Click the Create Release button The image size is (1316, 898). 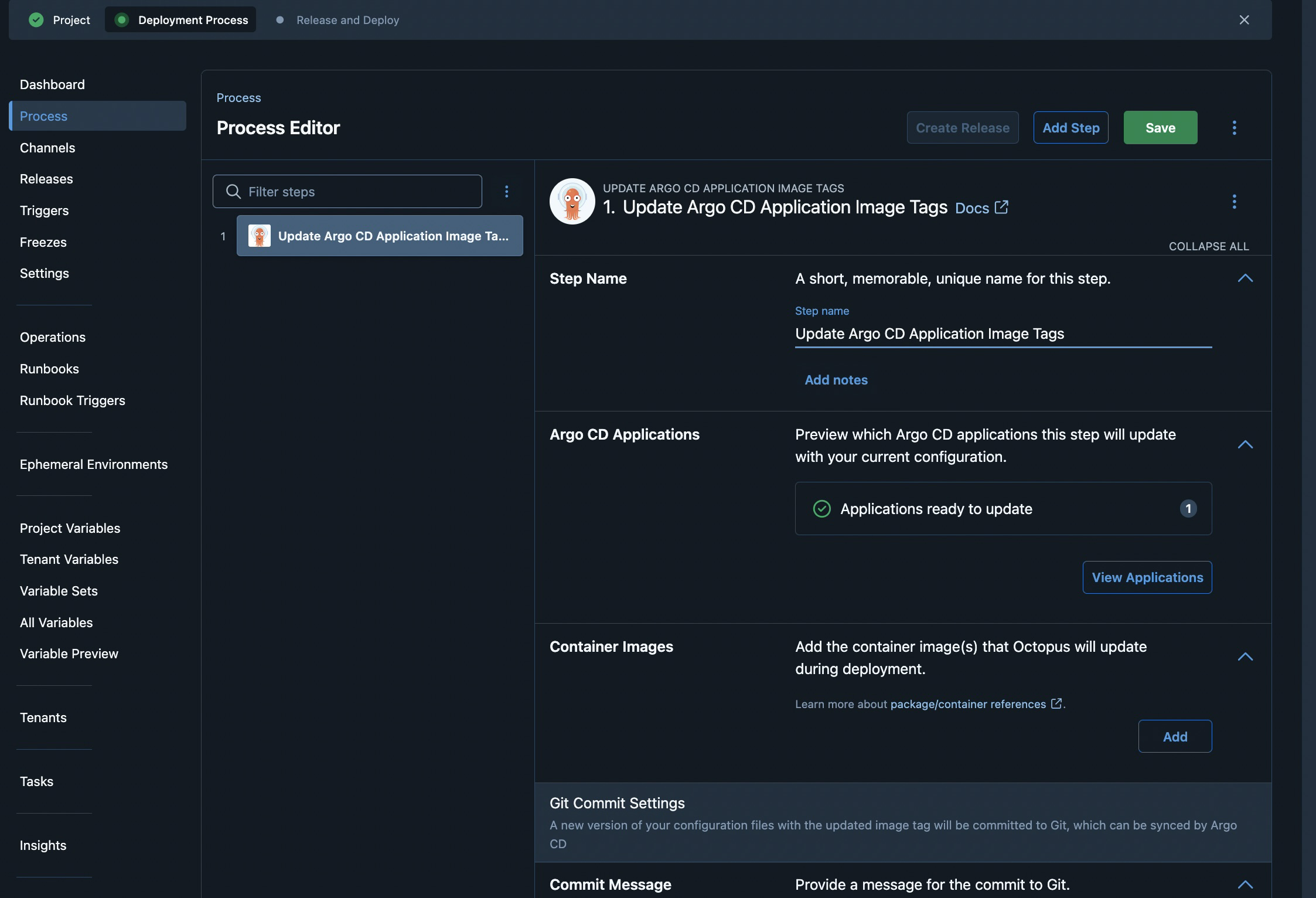(963, 128)
